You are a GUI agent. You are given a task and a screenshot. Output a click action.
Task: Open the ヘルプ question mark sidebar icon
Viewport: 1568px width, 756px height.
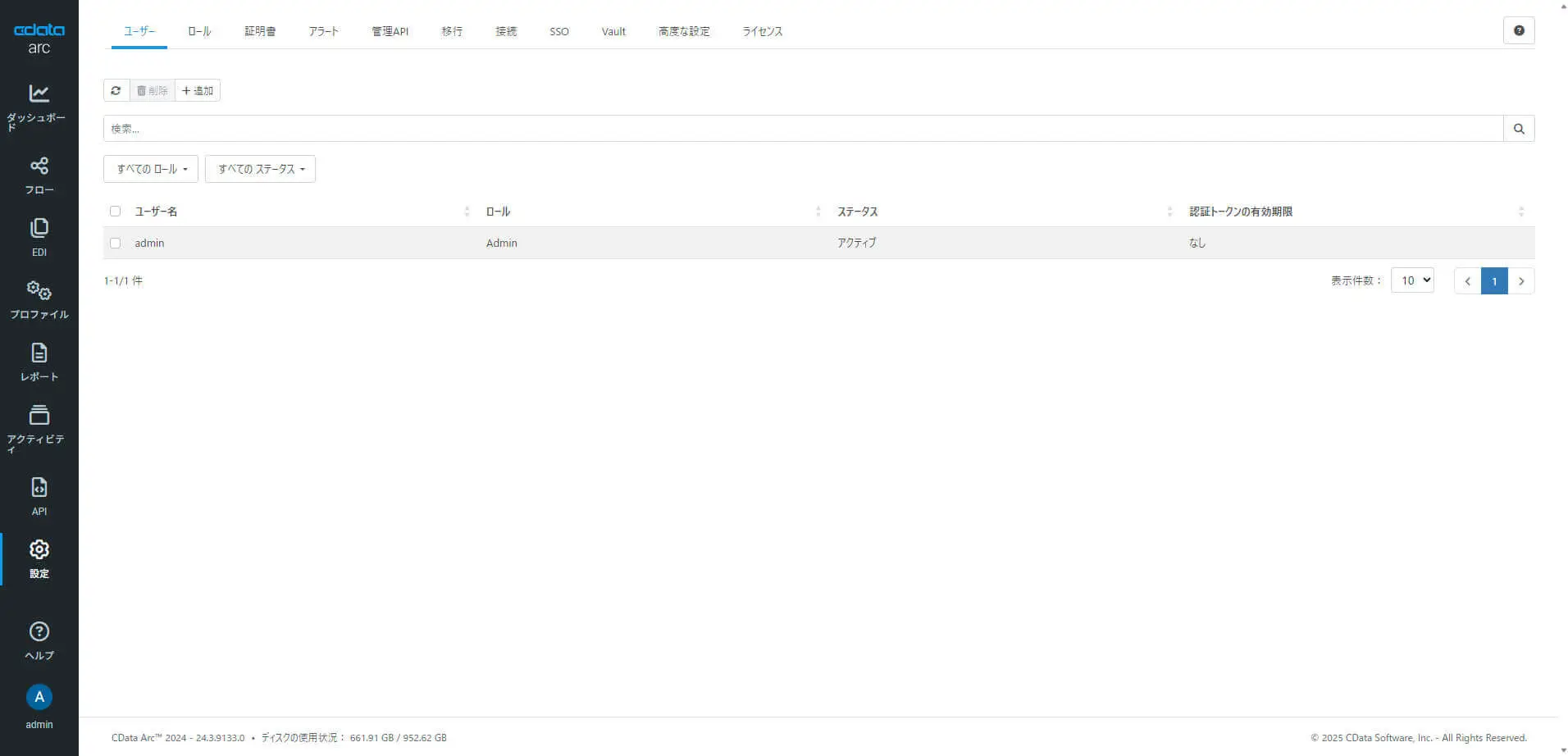pos(39,631)
